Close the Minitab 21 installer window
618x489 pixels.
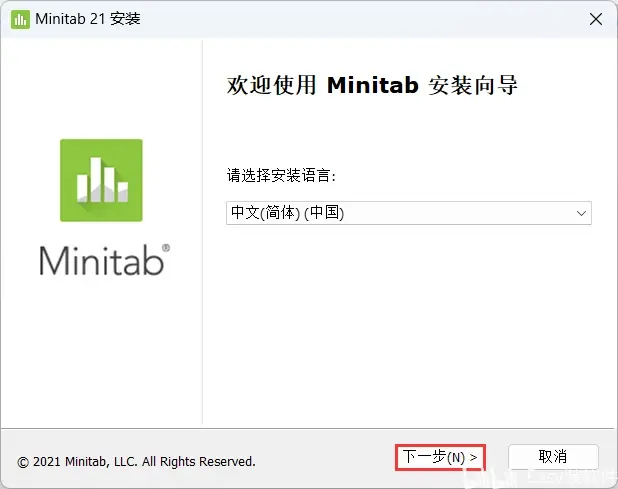coord(596,19)
